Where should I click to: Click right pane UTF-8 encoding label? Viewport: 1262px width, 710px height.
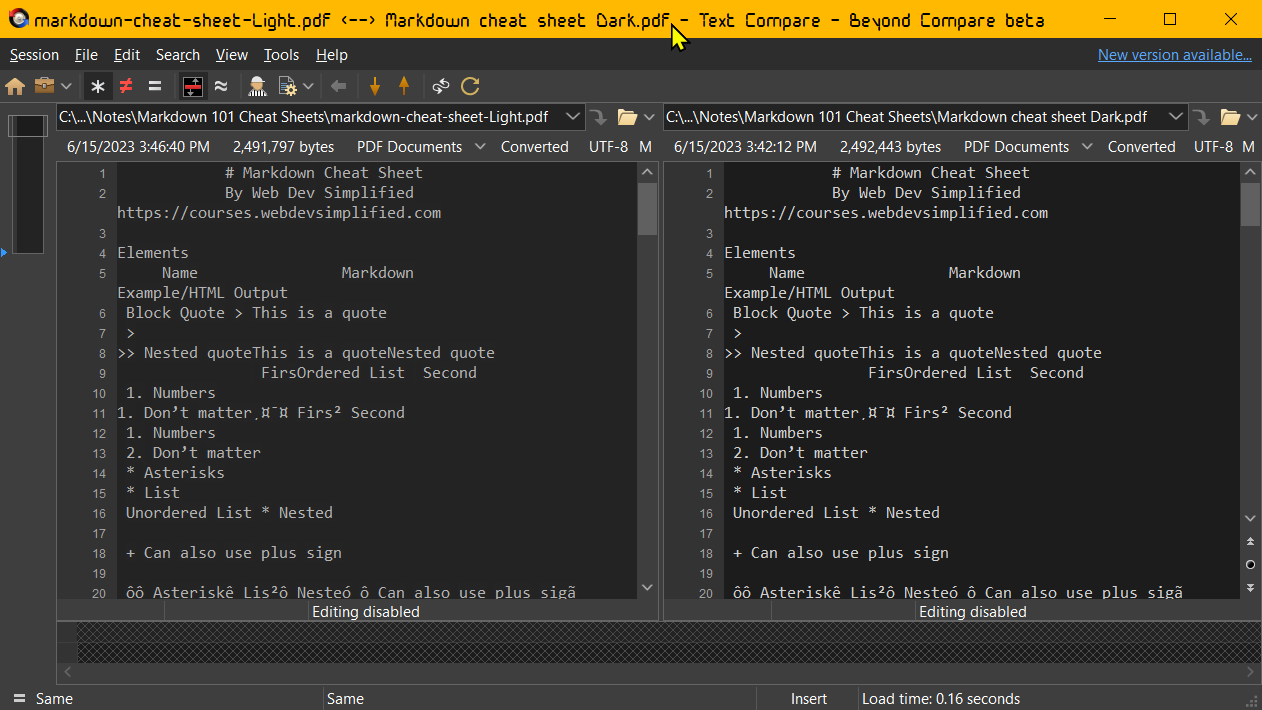point(1215,147)
